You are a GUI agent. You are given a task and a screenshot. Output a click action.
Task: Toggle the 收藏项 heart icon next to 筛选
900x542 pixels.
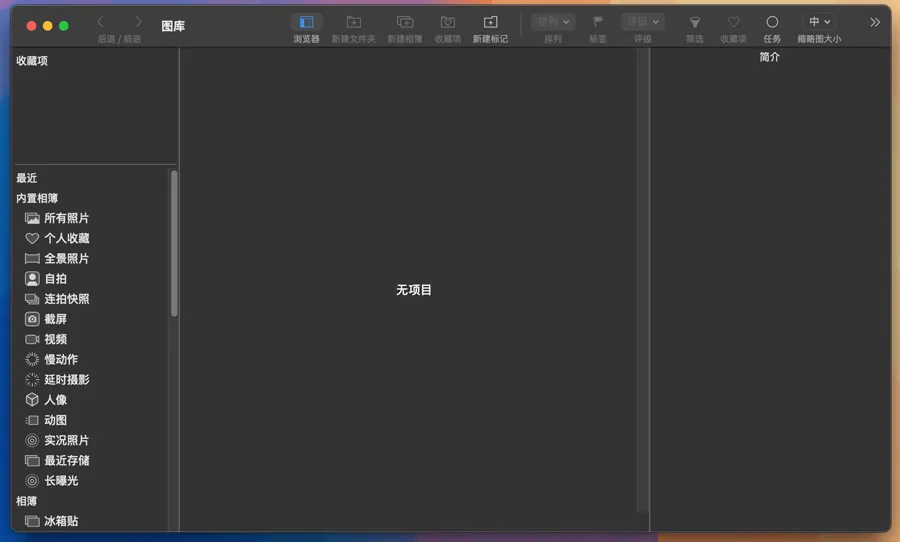coord(733,22)
